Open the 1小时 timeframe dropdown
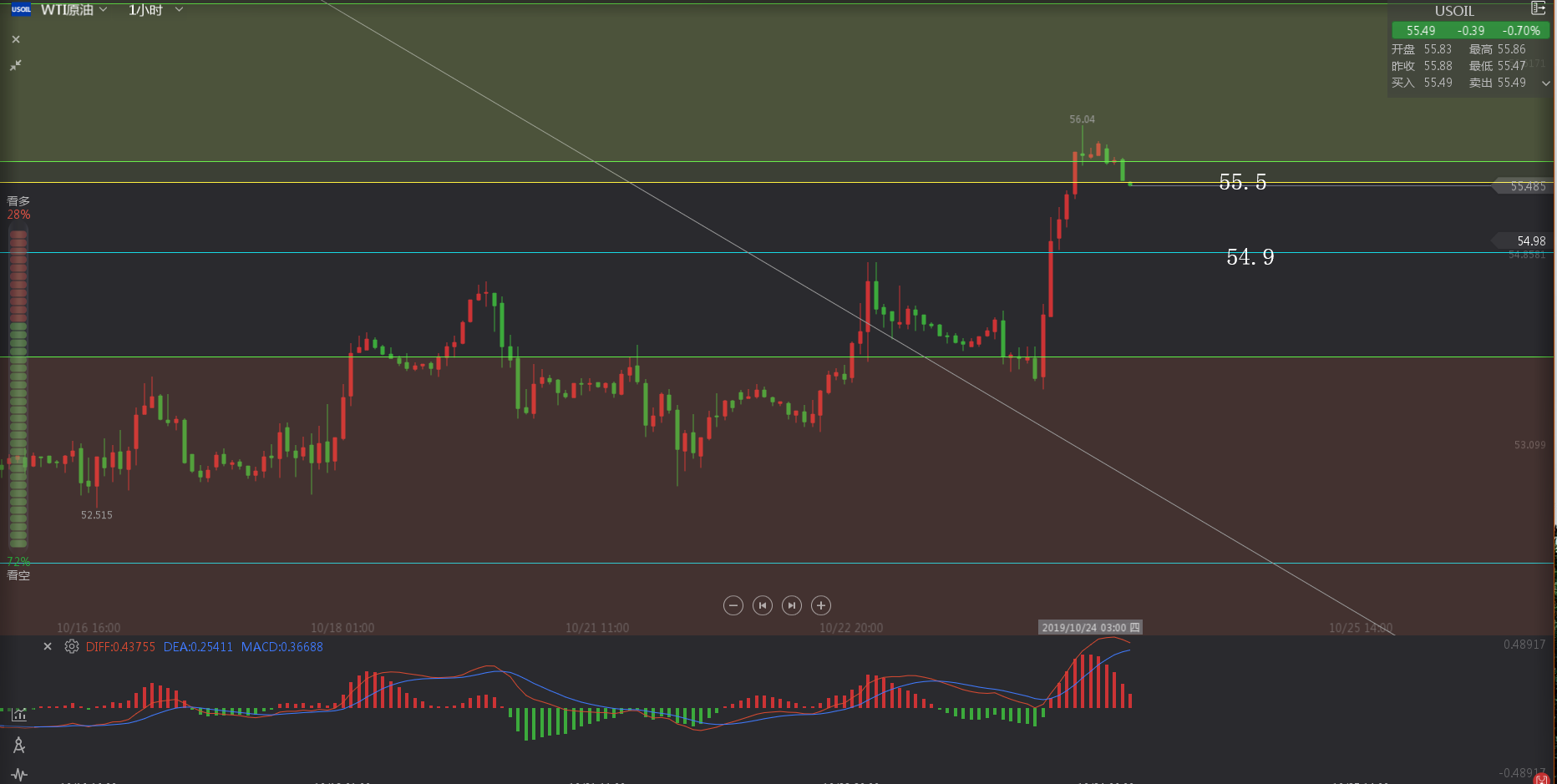1557x784 pixels. click(x=155, y=9)
